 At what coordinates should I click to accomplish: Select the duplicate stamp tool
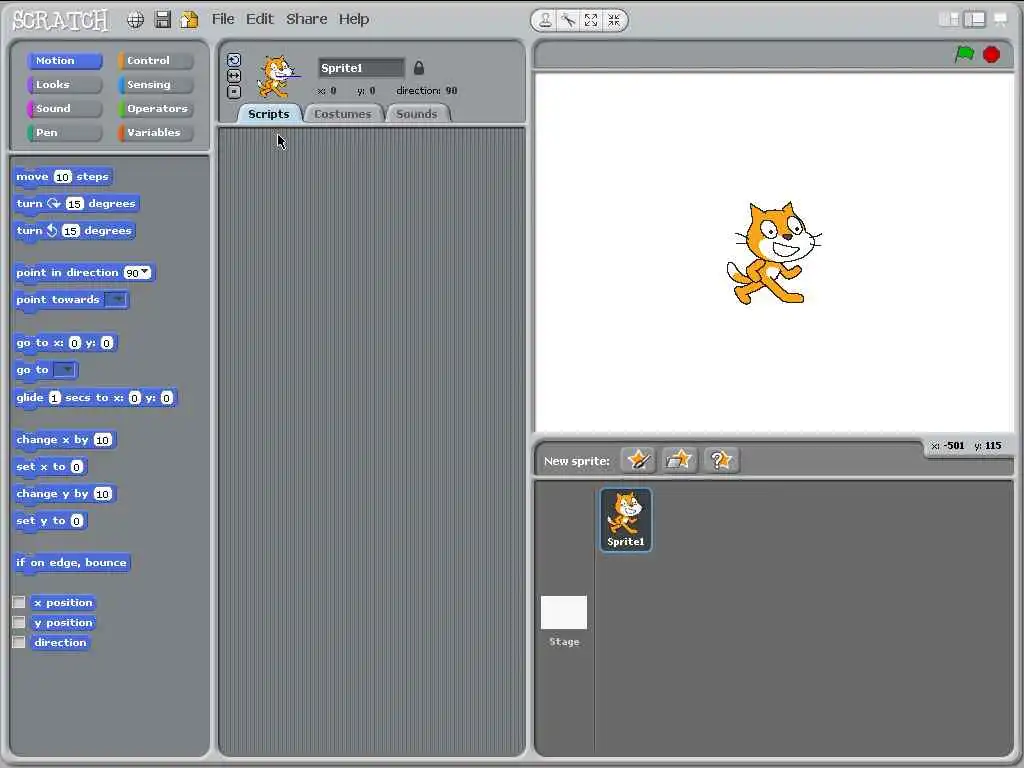[545, 20]
